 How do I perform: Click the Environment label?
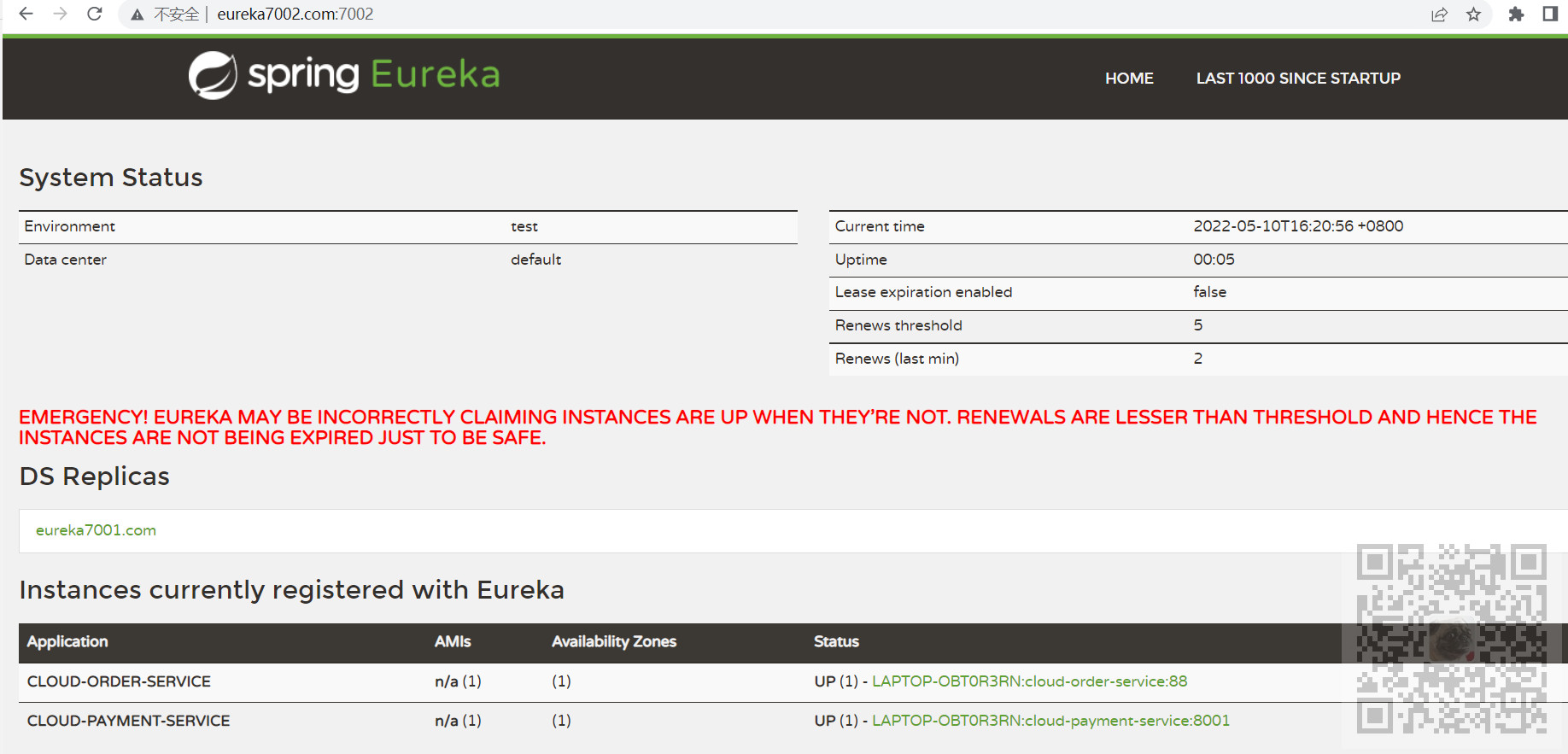pos(69,226)
